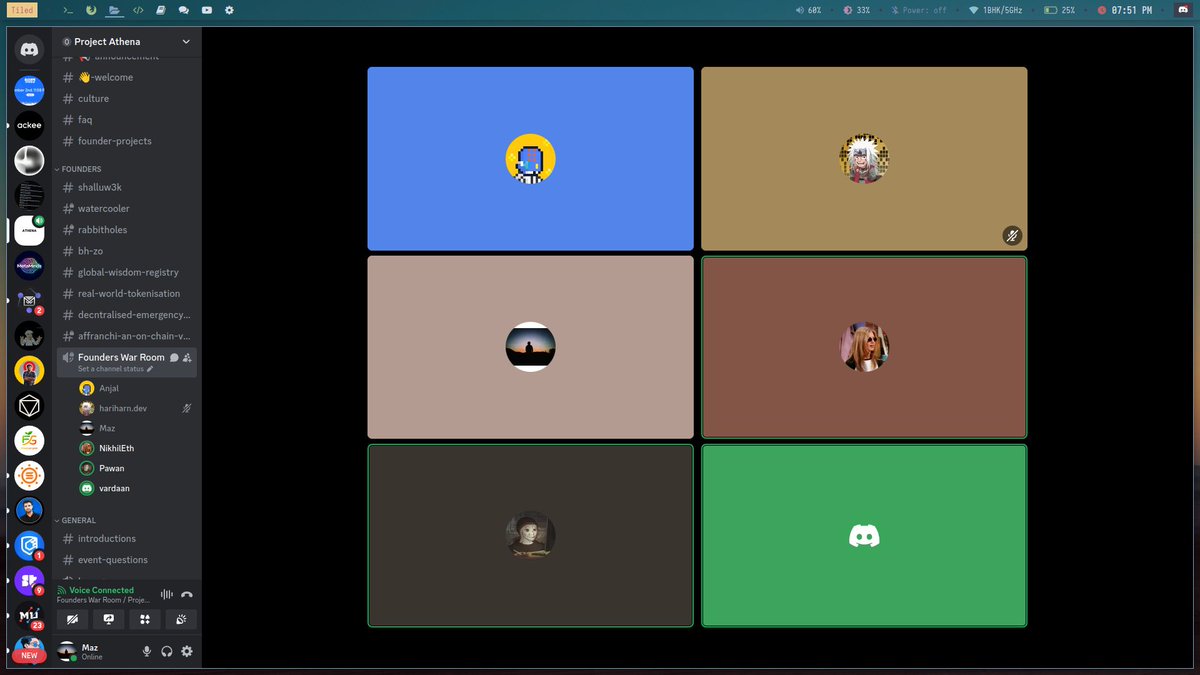
Task: Select vardaan in voice list
Action: 135,488
